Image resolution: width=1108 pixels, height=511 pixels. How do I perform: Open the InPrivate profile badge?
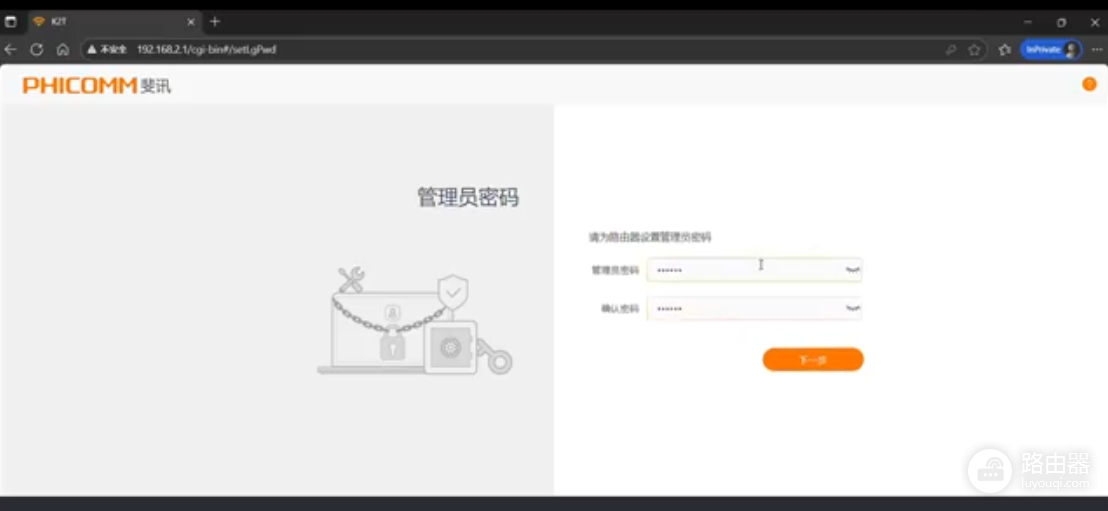(1051, 49)
